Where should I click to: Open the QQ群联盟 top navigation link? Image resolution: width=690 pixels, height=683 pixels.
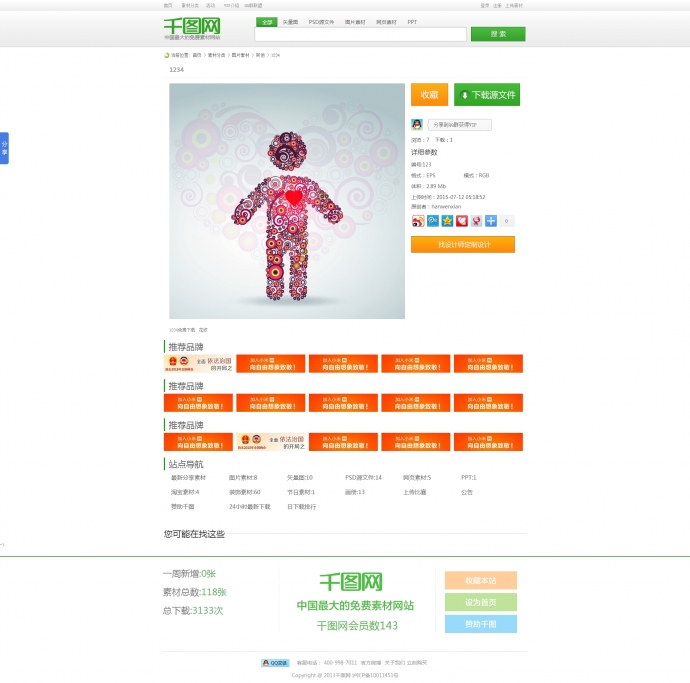coord(253,5)
